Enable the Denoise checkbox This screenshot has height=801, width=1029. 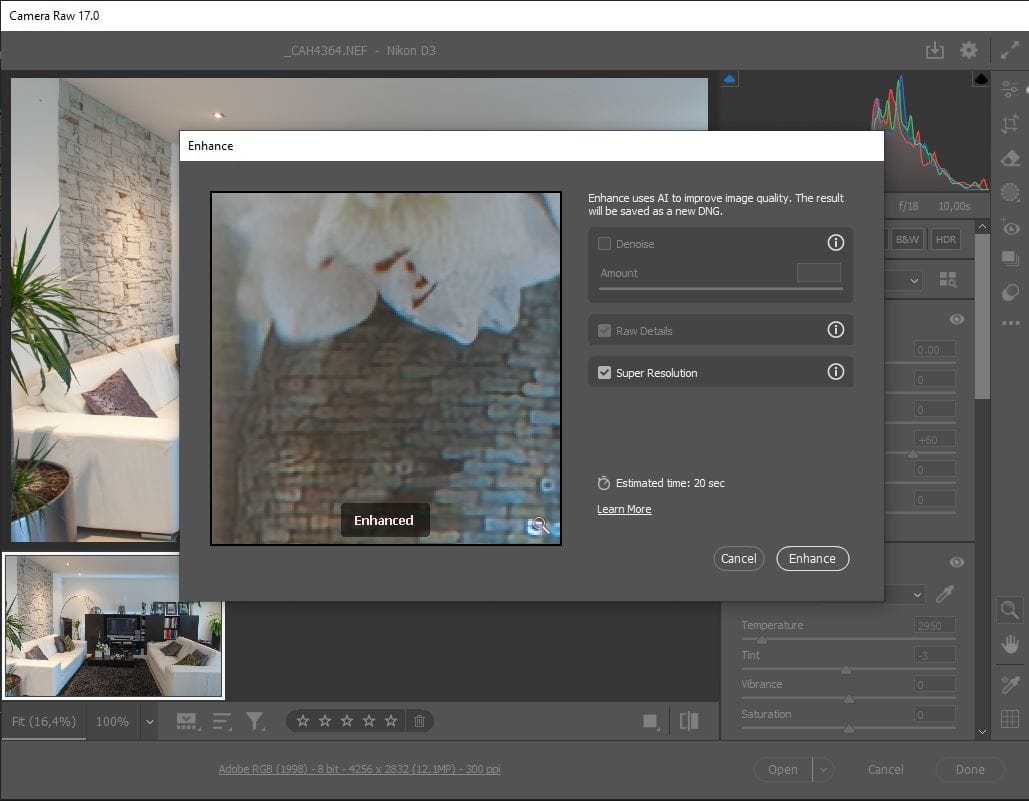605,243
